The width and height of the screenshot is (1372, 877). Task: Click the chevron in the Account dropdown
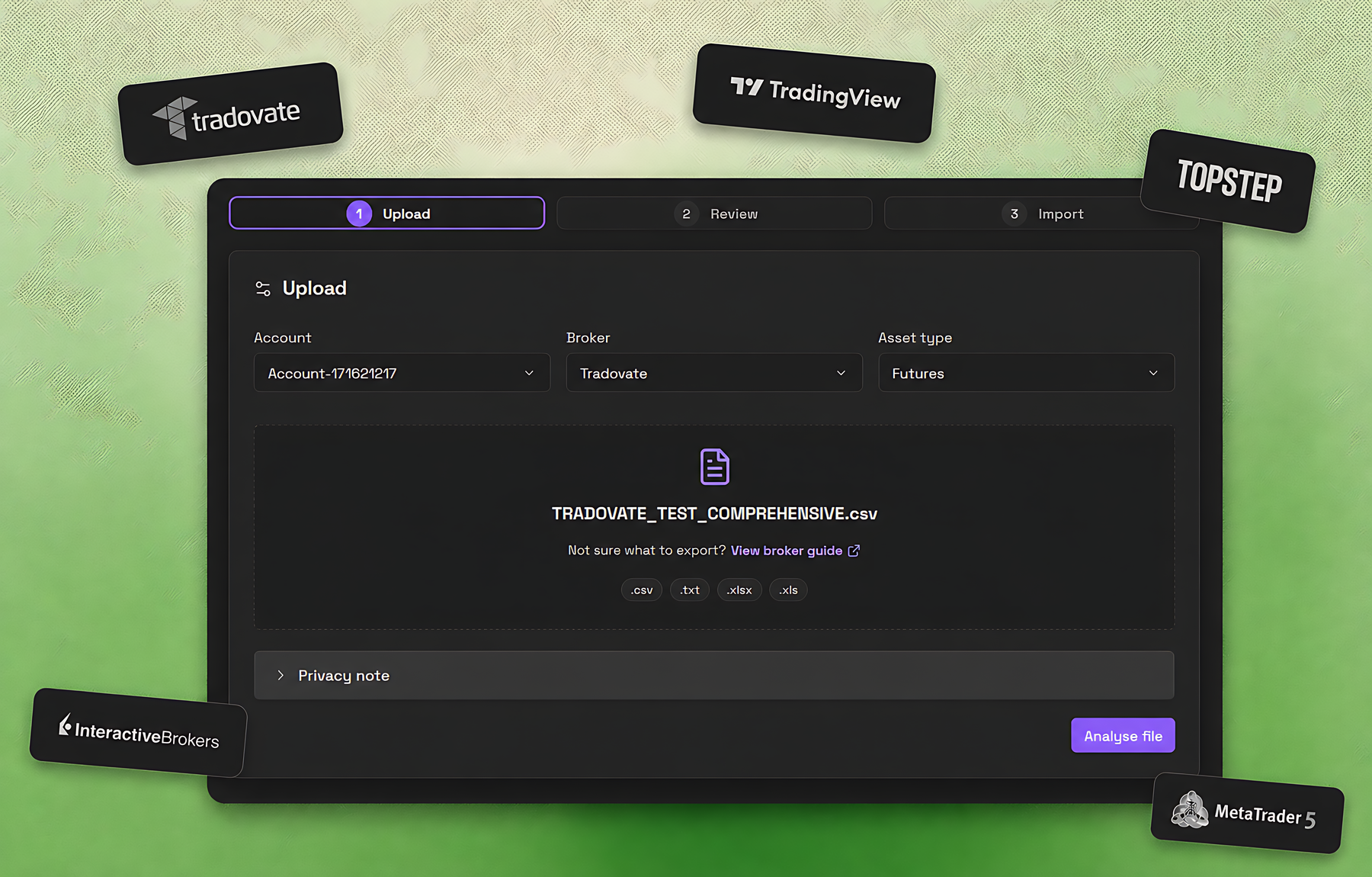coord(529,373)
